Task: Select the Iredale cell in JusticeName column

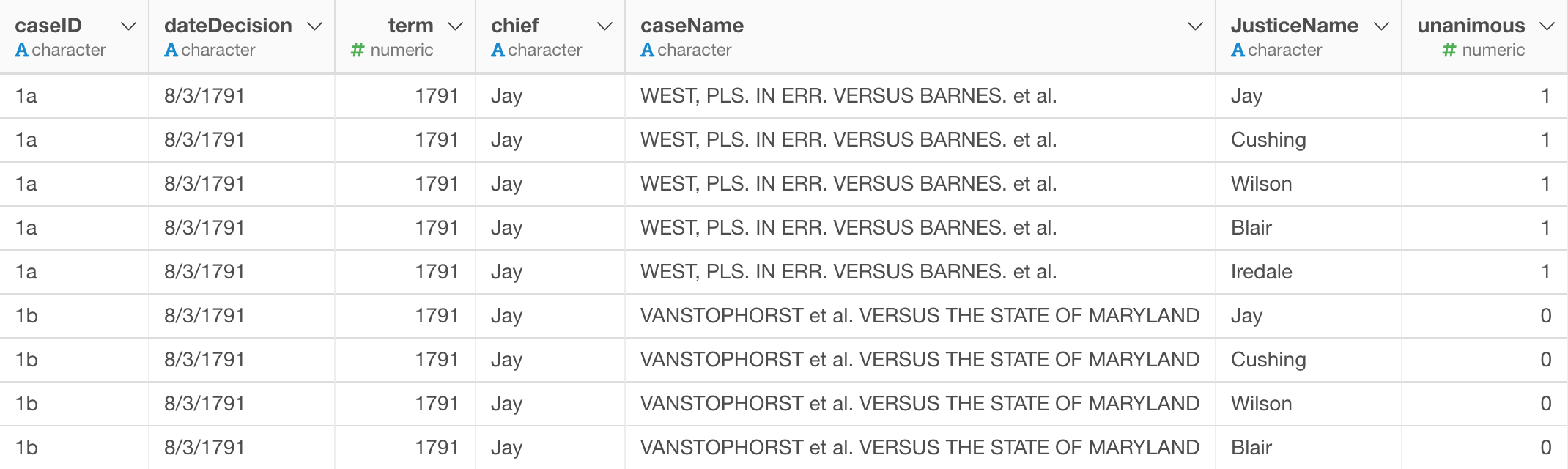Action: (1261, 272)
